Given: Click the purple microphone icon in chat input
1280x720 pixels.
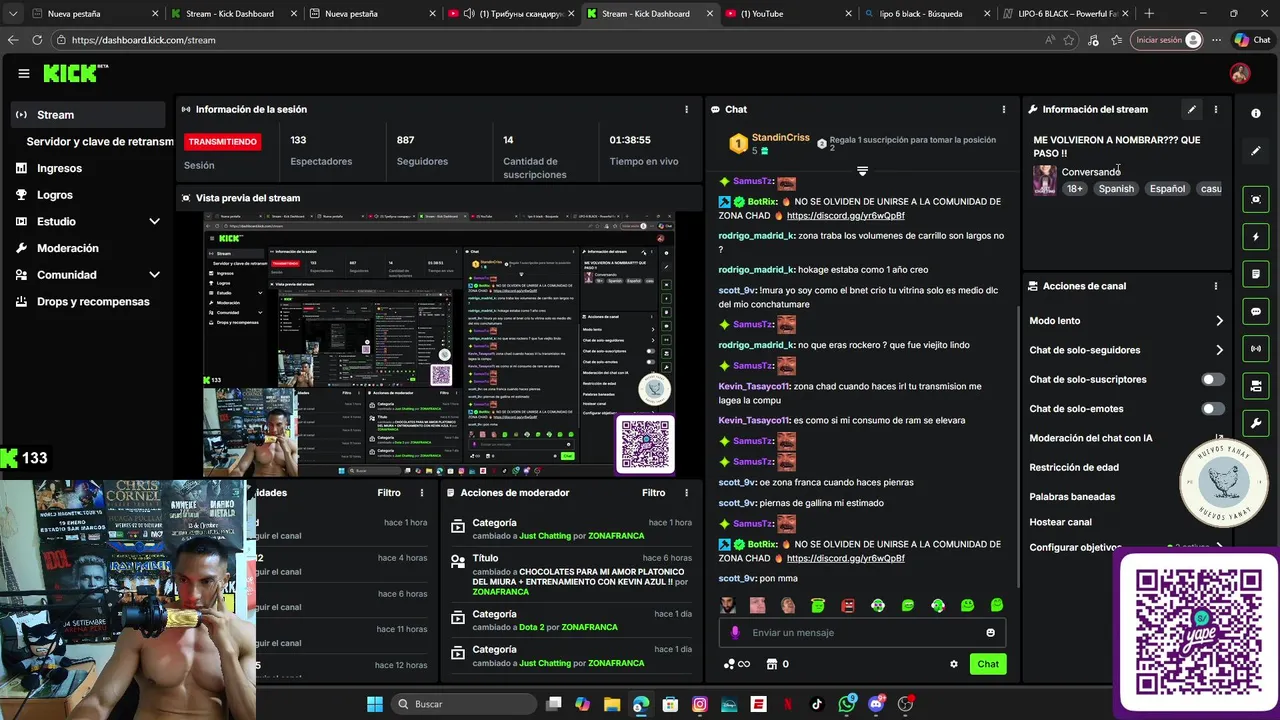Looking at the screenshot, I should tap(735, 632).
